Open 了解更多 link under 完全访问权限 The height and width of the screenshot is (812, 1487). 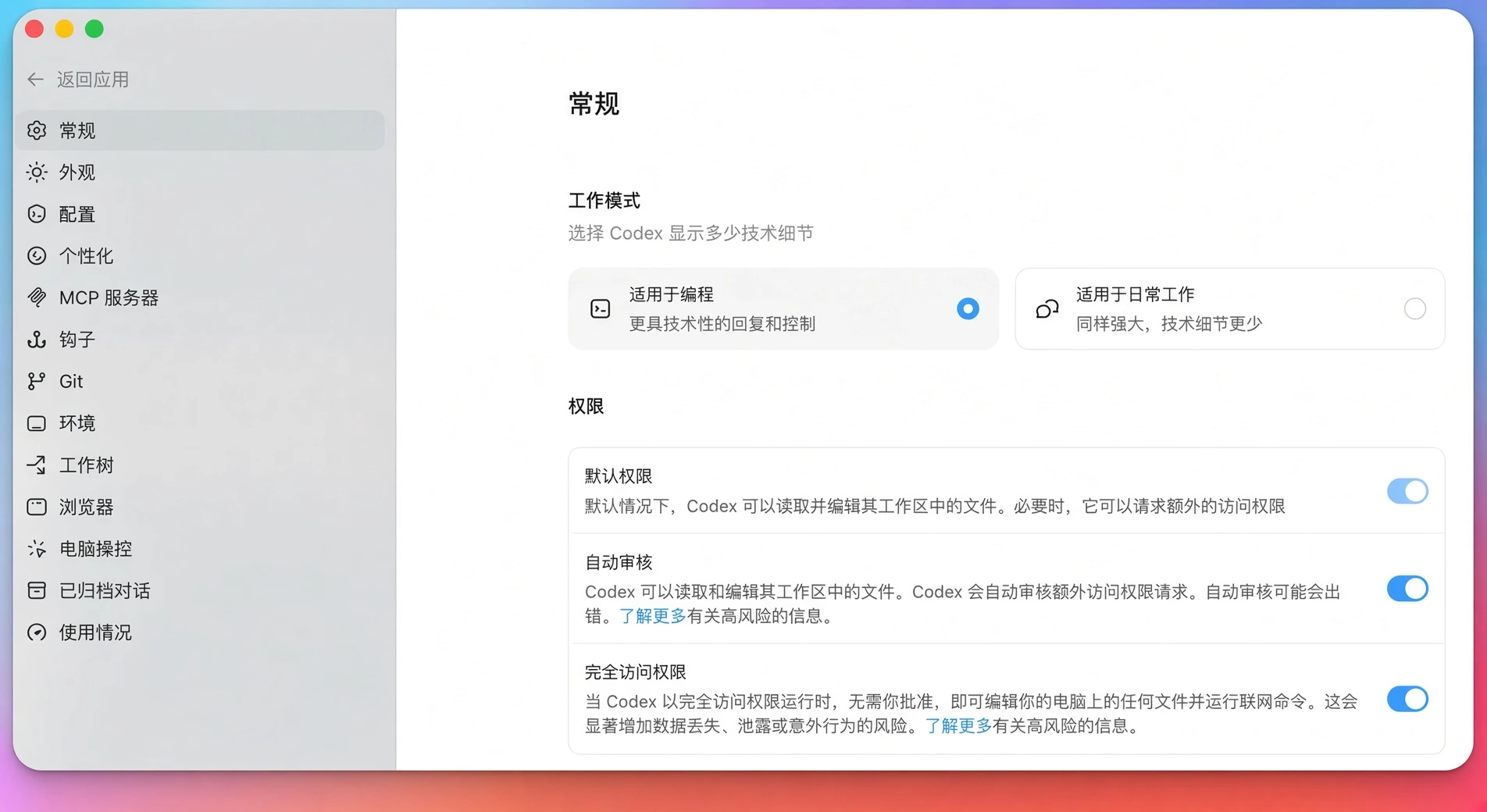(x=958, y=726)
